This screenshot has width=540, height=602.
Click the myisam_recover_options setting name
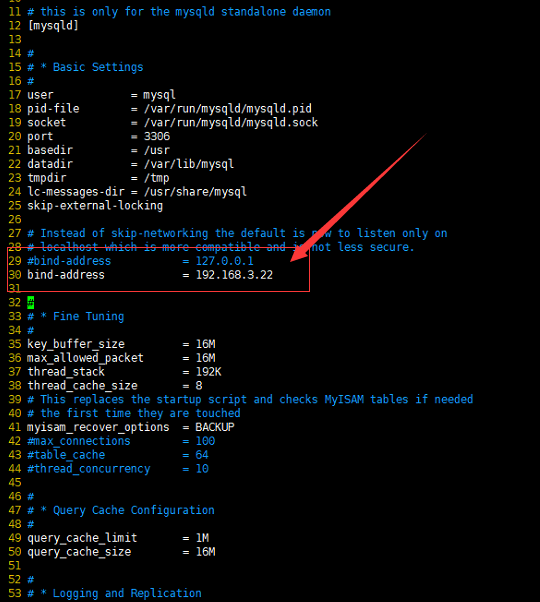98,427
